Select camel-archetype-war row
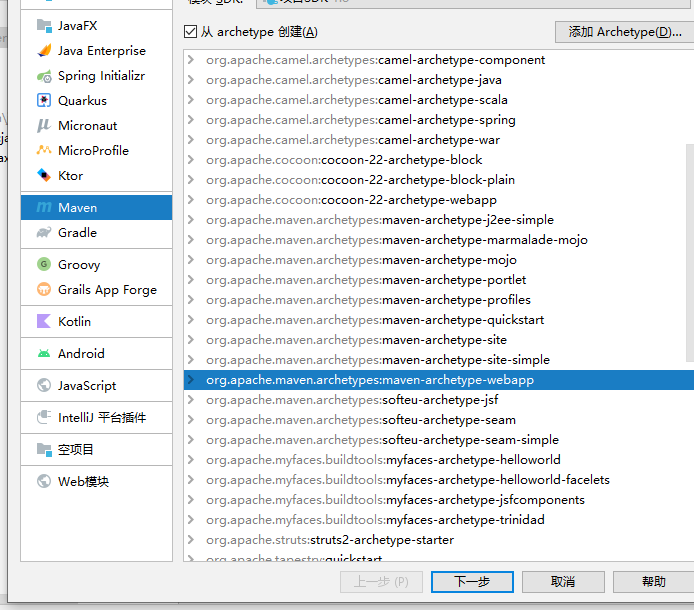 (439, 139)
